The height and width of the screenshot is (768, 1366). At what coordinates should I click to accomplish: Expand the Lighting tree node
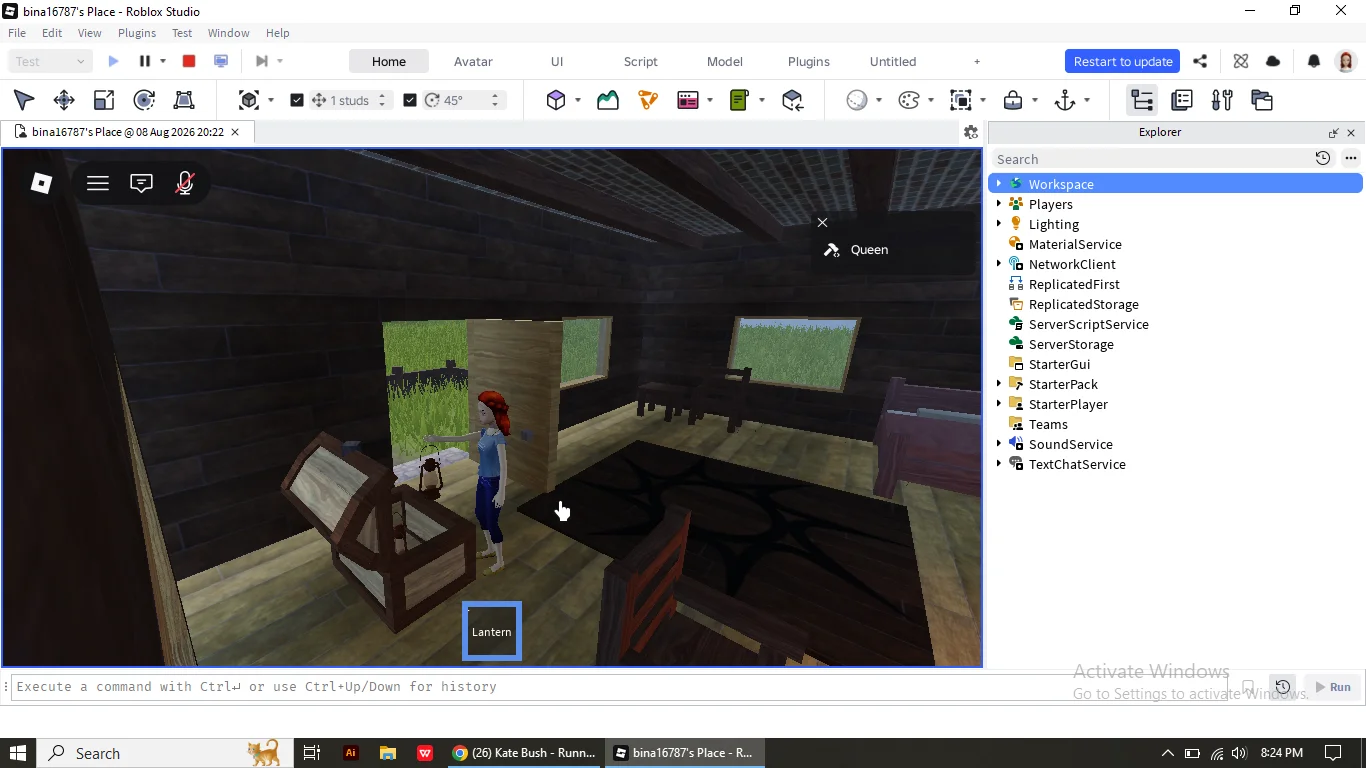(999, 224)
